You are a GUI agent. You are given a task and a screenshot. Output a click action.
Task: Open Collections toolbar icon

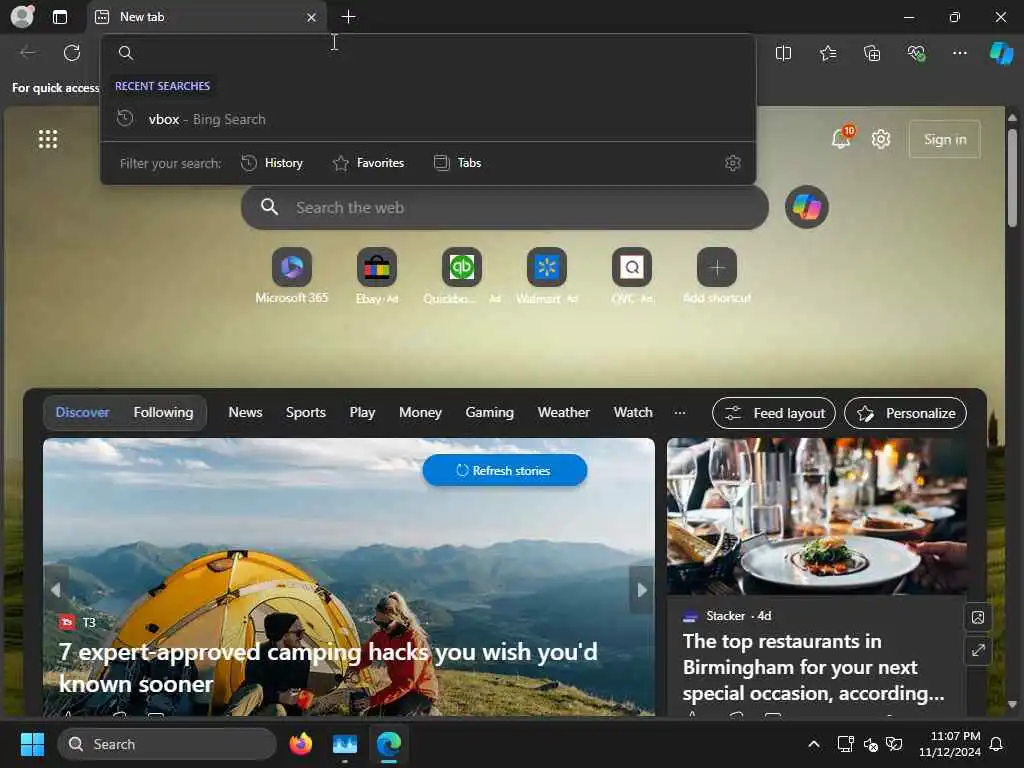[872, 53]
